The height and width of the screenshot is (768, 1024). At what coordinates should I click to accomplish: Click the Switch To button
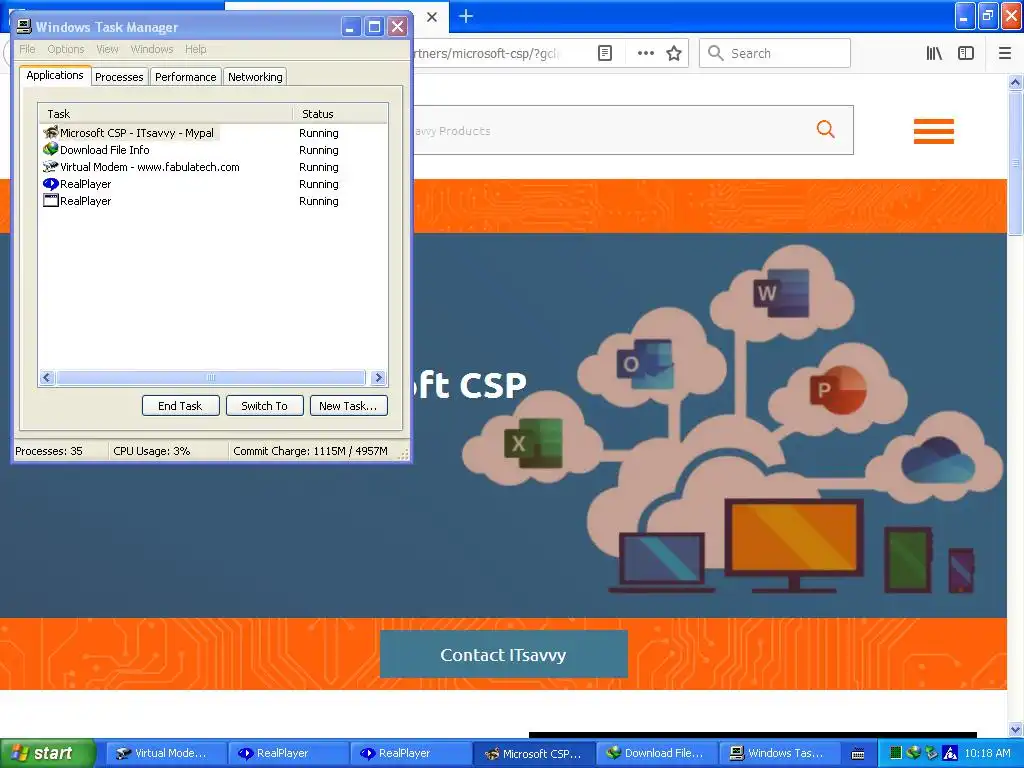pyautogui.click(x=264, y=406)
